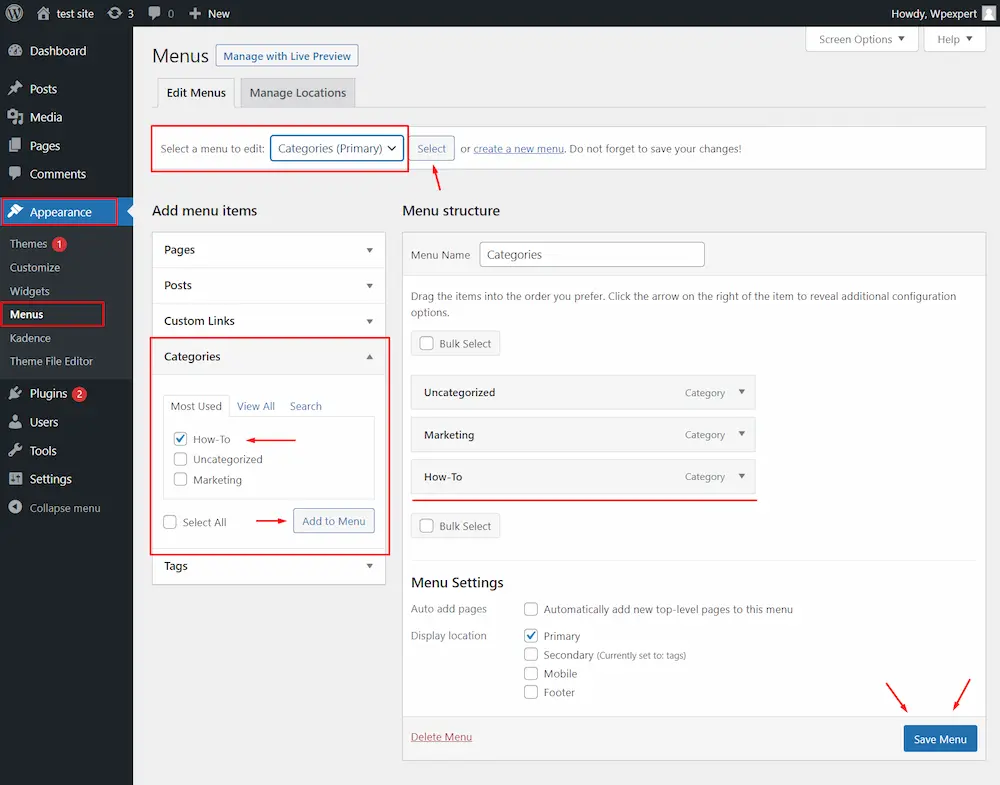Click the Themes update badge 1
1000x785 pixels.
point(59,244)
